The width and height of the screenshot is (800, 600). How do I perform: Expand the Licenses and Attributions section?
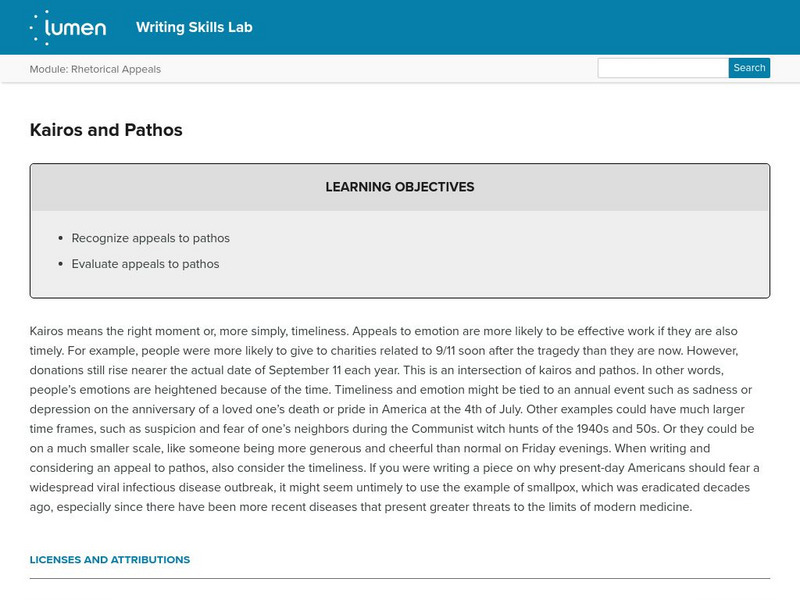coord(110,560)
